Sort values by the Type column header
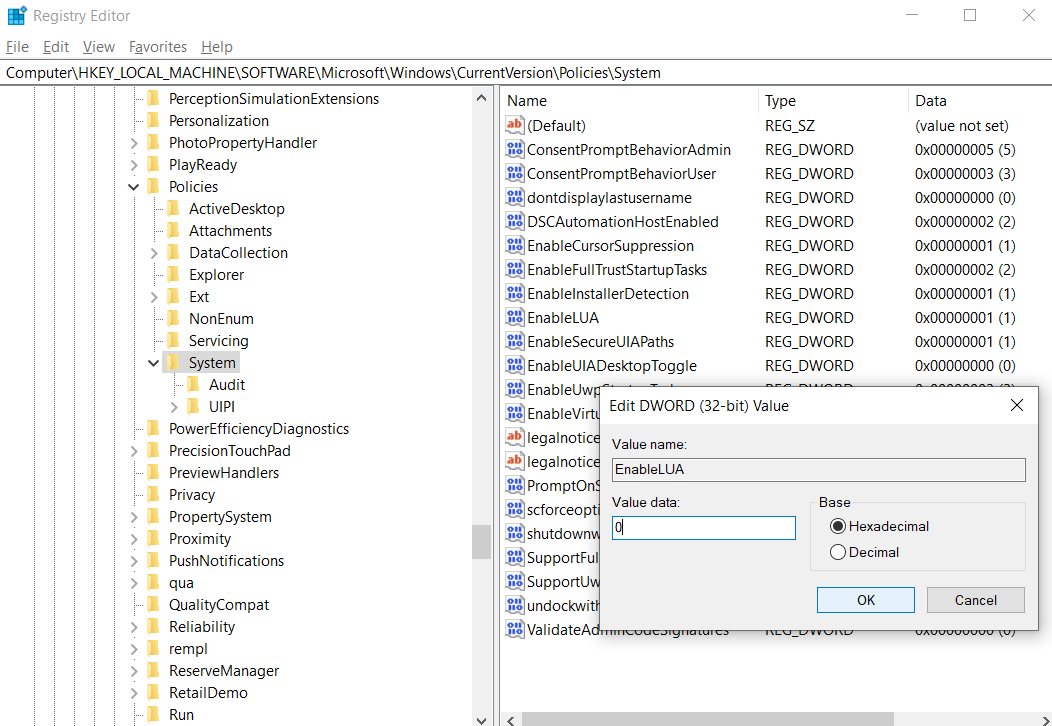The width and height of the screenshot is (1052, 726). [833, 101]
